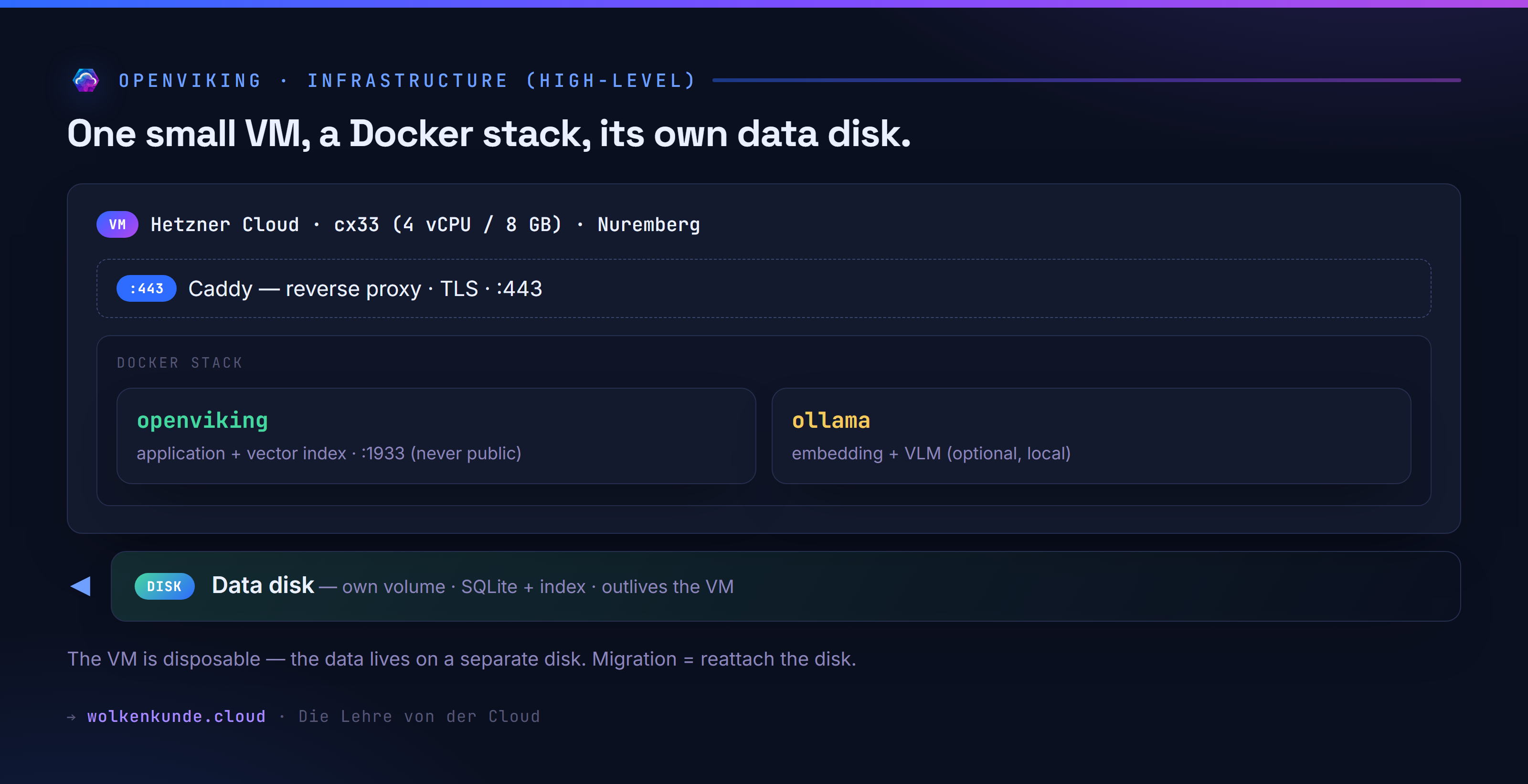Click the 'Data disk' bold label
This screenshot has width=1528, height=784.
click(x=263, y=585)
